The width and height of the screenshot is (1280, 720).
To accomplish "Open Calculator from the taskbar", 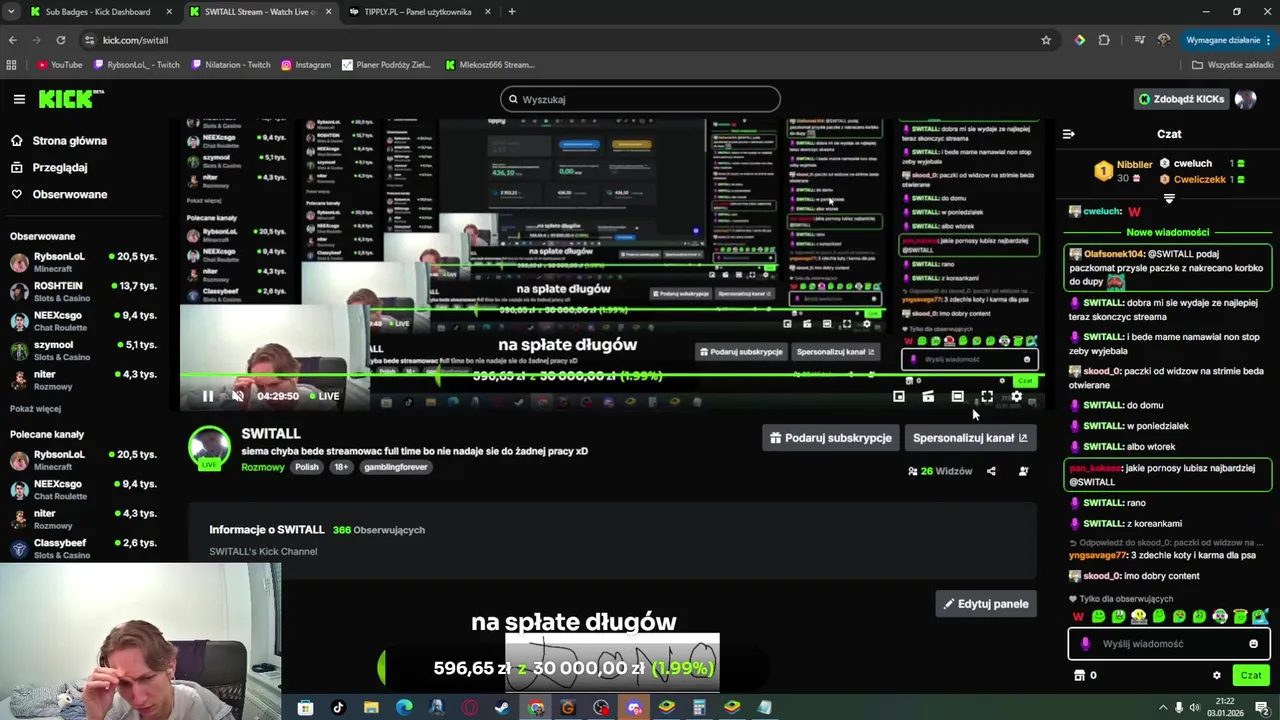I will click(x=699, y=708).
